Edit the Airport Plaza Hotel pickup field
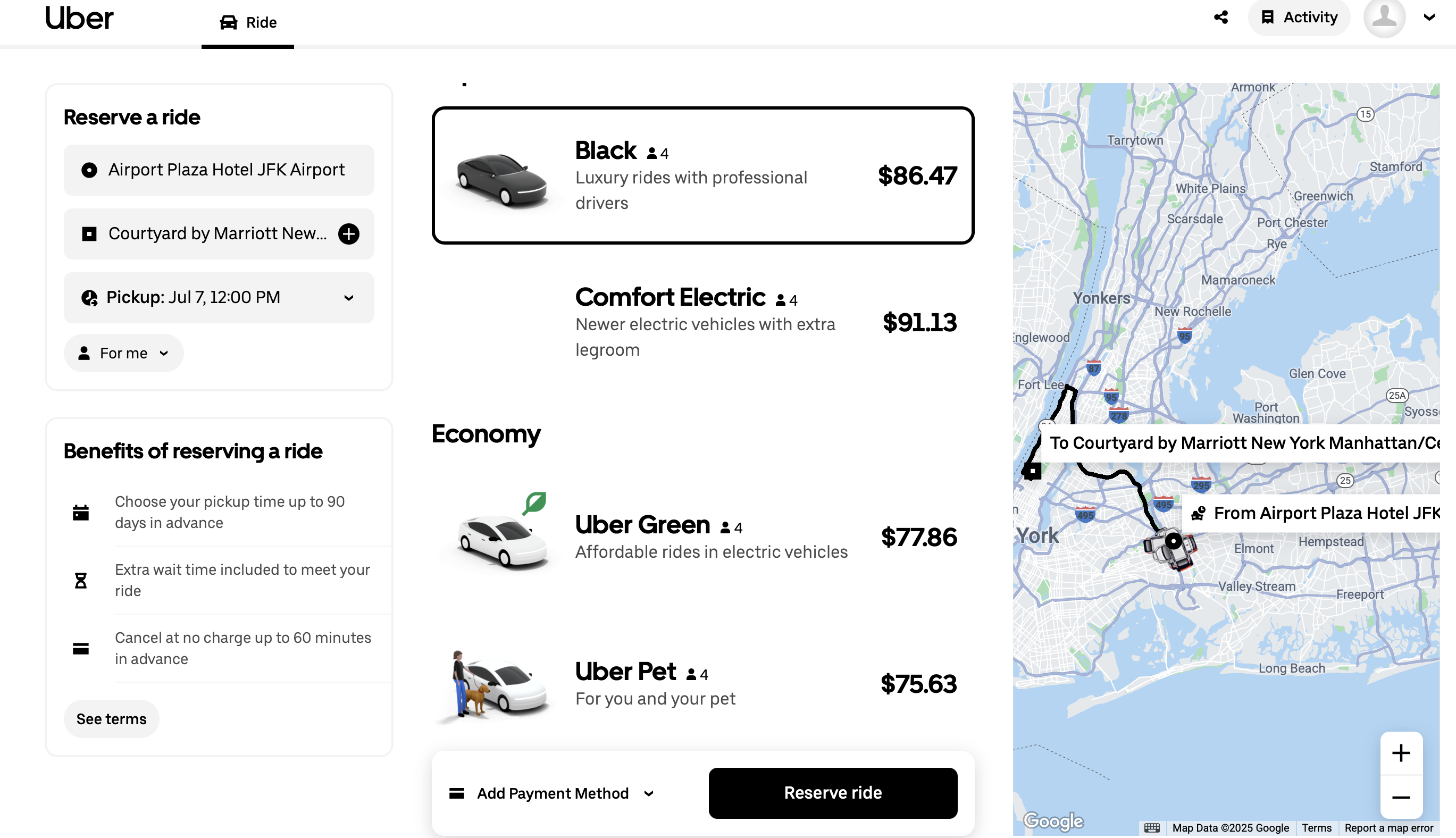Screen dimensions: 1456x838 [219, 170]
